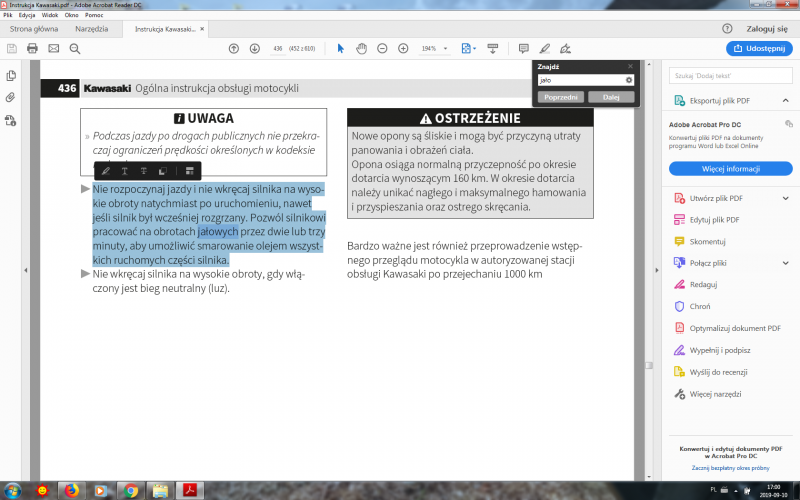Screen dimensions: 800x500
Task: Open Google Chrome from taskbar
Action: (x=131, y=491)
